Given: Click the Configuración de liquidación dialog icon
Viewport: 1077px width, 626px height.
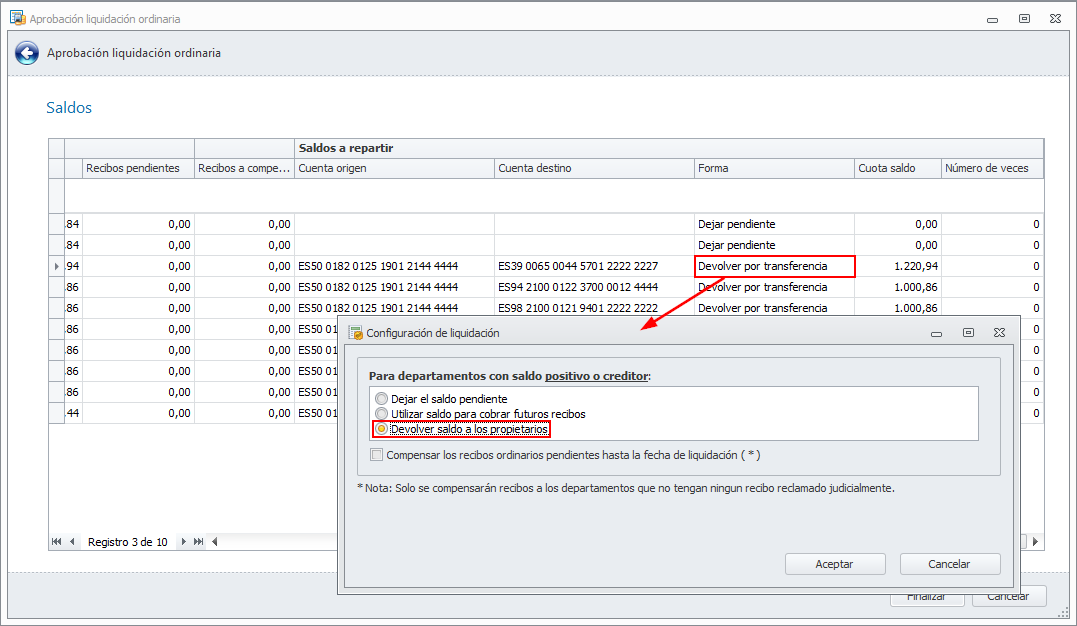Looking at the screenshot, I should click(x=355, y=333).
